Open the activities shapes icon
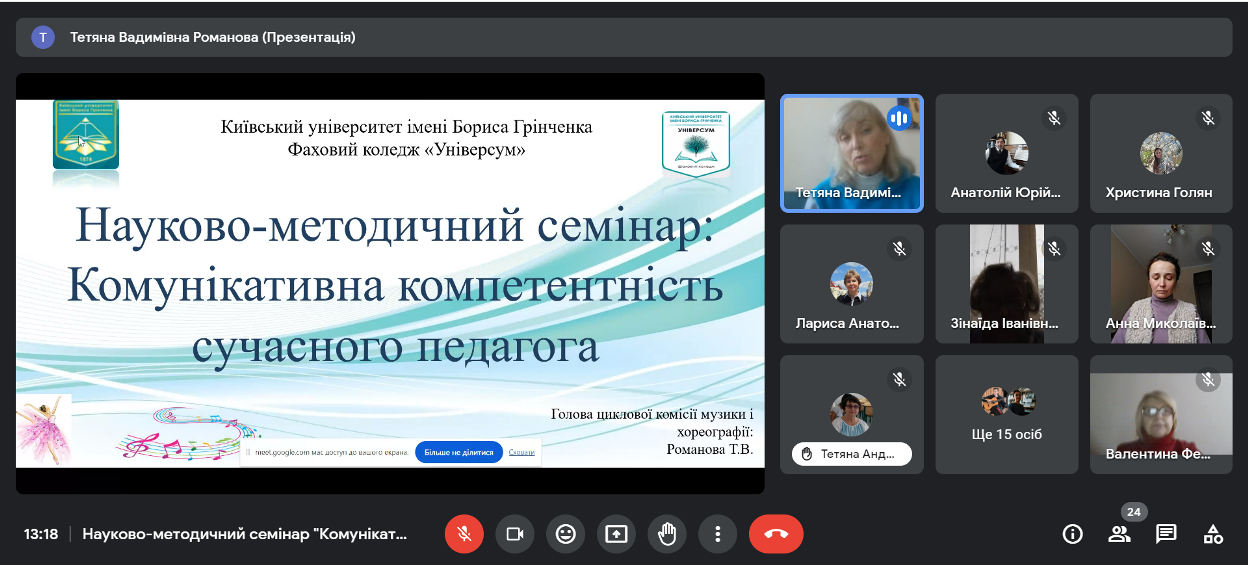This screenshot has width=1248, height=565. click(x=1213, y=534)
